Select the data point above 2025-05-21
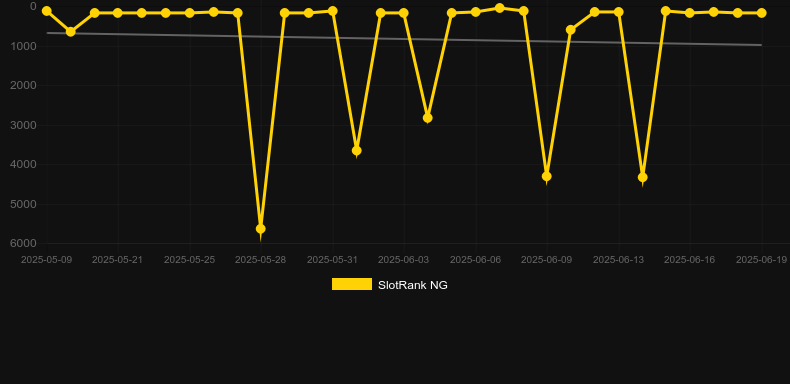The image size is (790, 384). [x=117, y=13]
